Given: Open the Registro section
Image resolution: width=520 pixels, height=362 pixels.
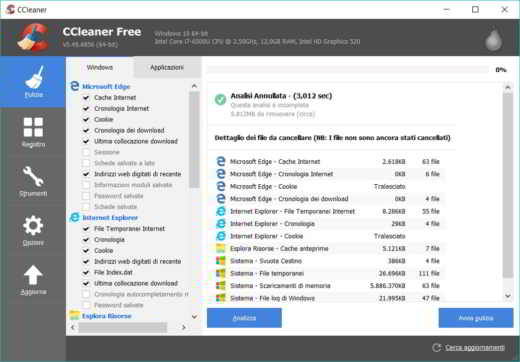Looking at the screenshot, I should pos(33,132).
